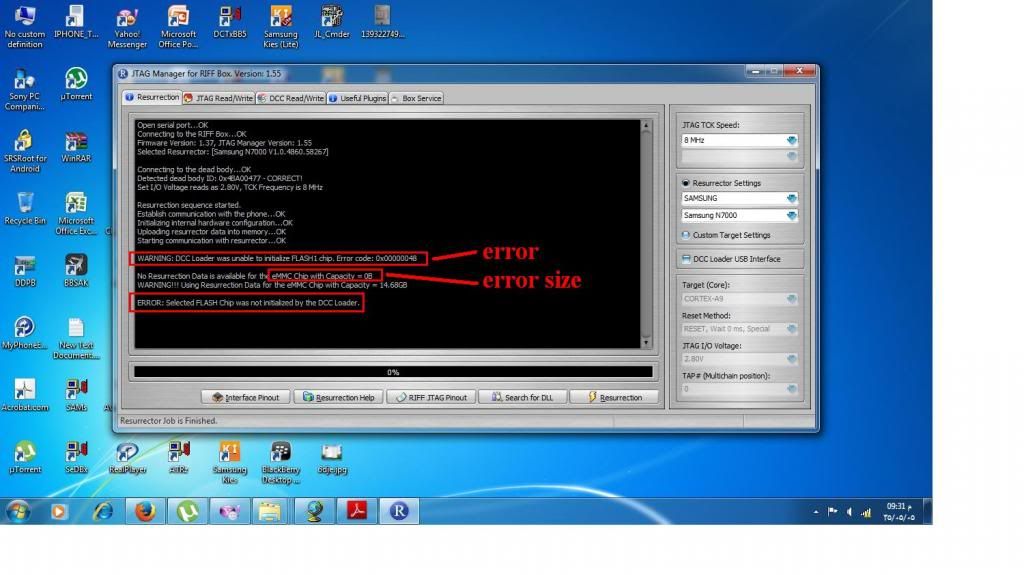Toggle the DCC Loader USB Interface option
This screenshot has width=1024, height=575.
click(685, 259)
